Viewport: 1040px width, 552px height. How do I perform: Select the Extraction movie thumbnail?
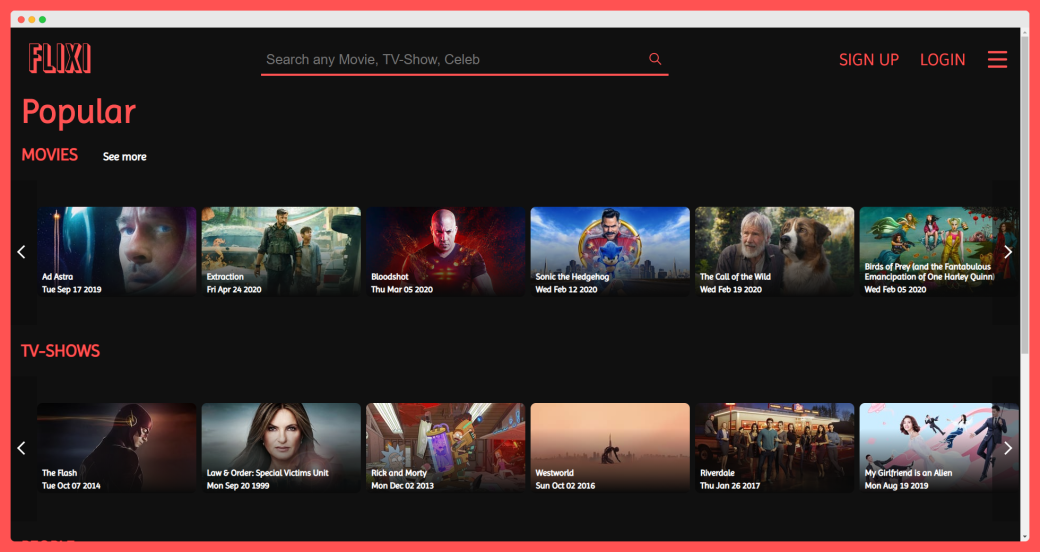tap(281, 250)
